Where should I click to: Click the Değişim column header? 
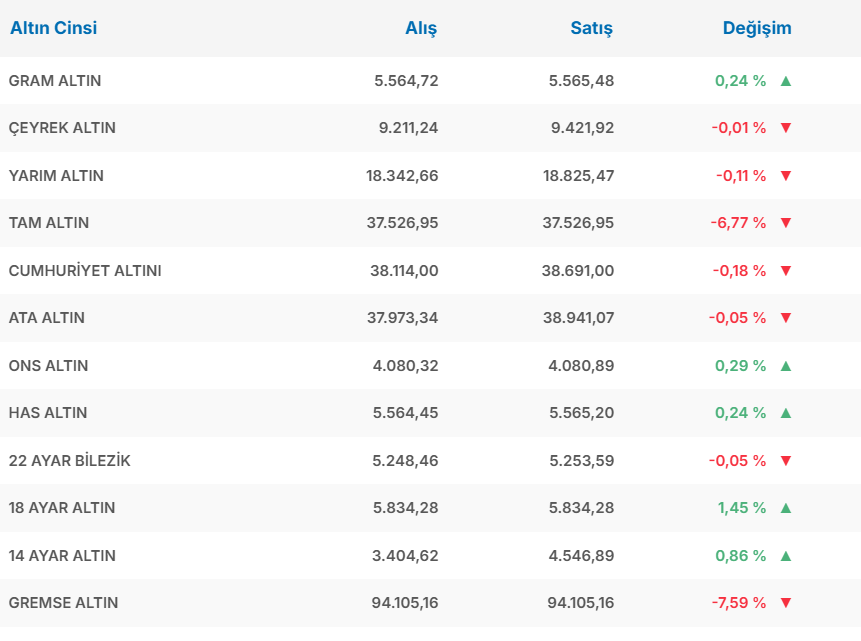click(757, 28)
